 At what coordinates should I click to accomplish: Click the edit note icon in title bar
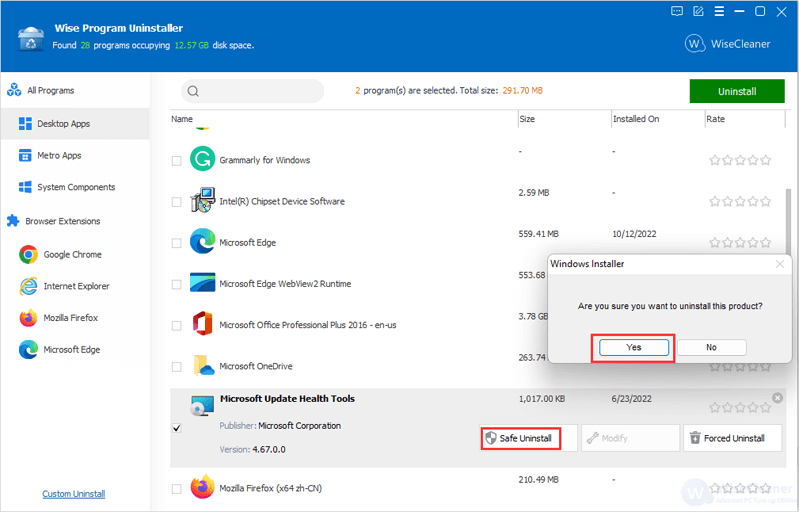click(x=698, y=11)
